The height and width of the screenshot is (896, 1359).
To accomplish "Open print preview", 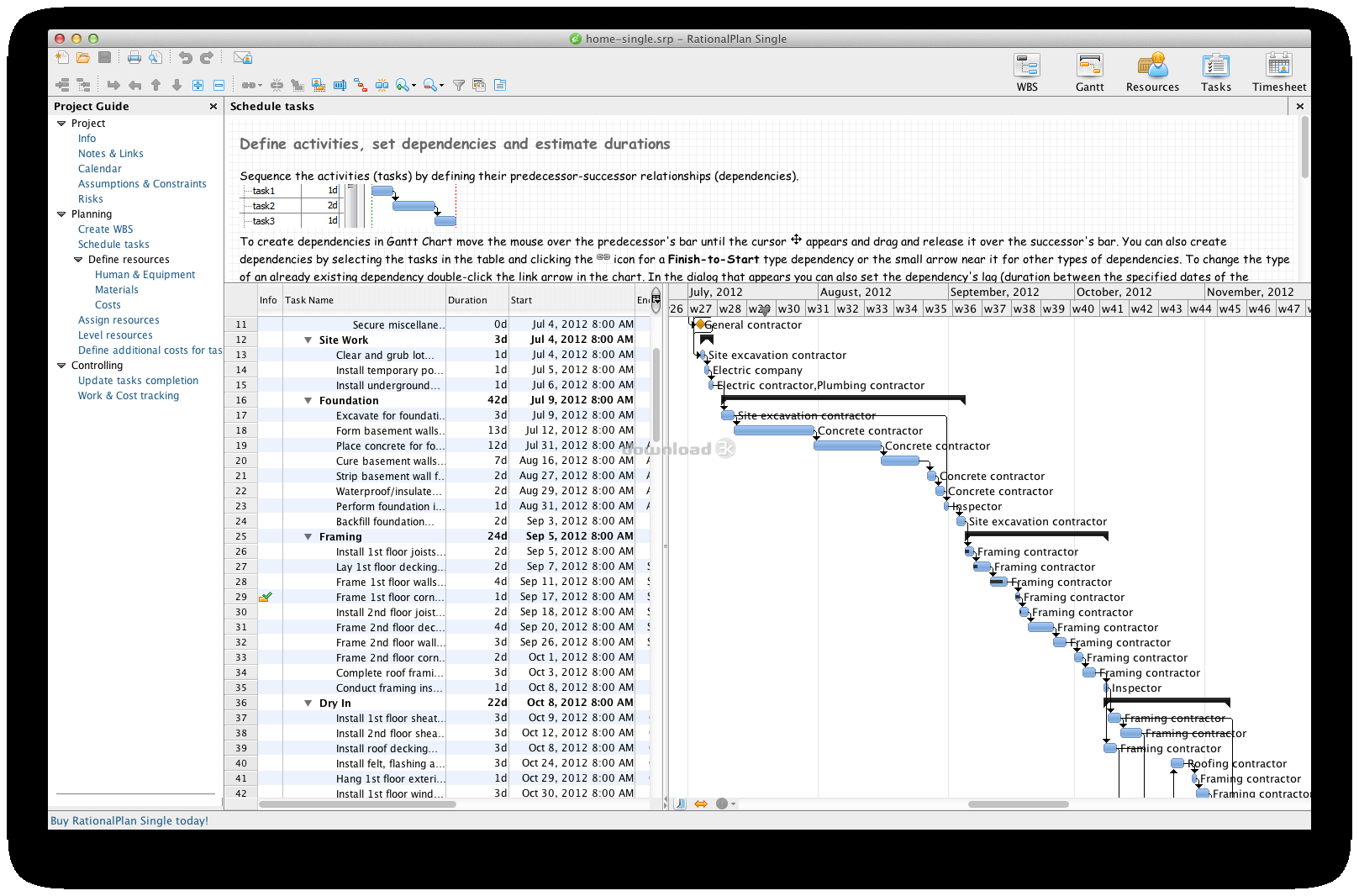I will (155, 58).
